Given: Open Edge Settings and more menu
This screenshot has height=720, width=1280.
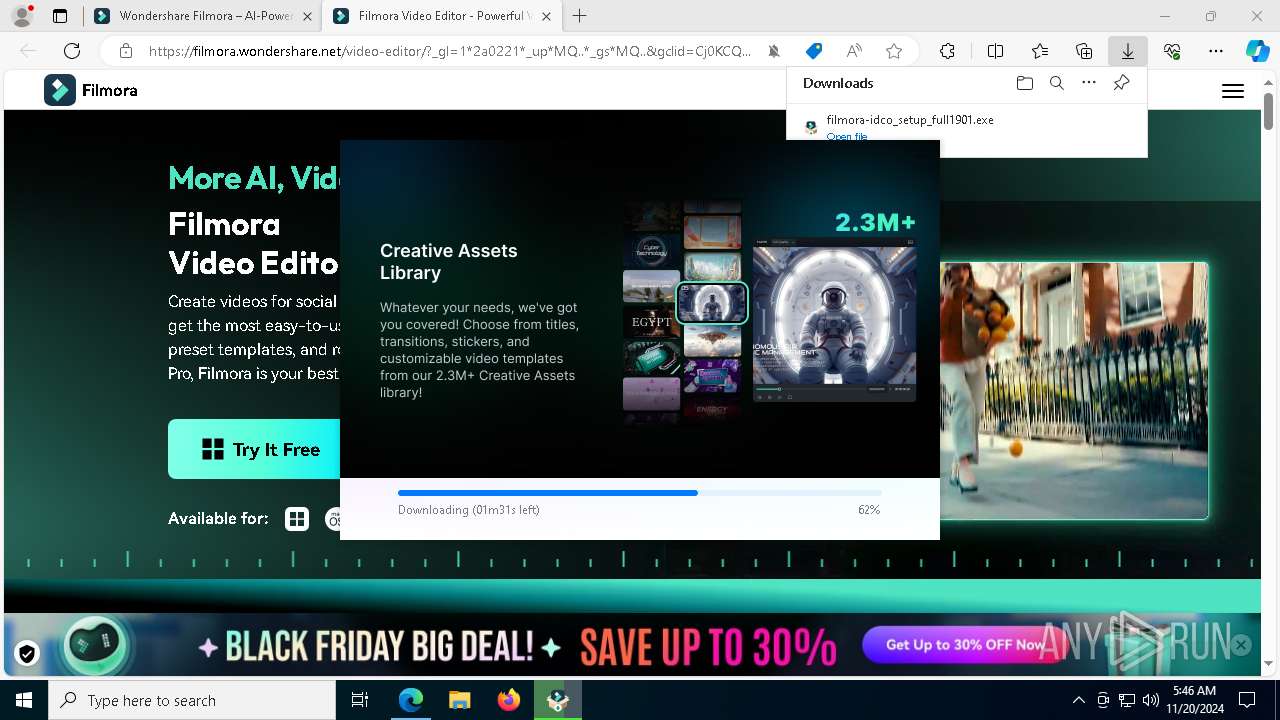Looking at the screenshot, I should pos(1216,51).
